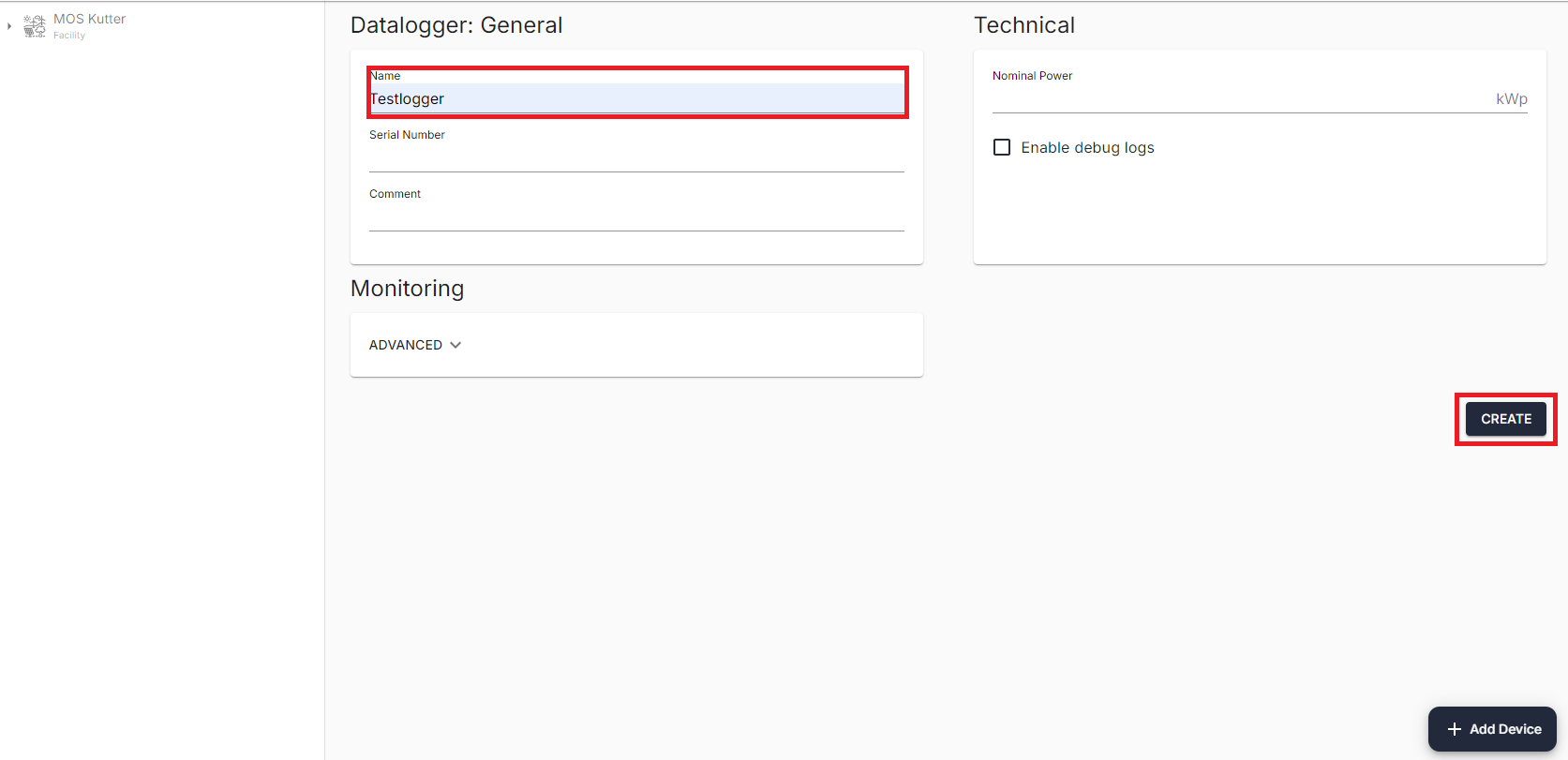
Task: Expand the ADVANCED monitoring section
Action: click(x=406, y=345)
